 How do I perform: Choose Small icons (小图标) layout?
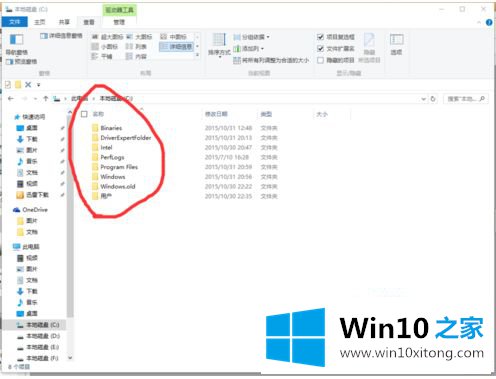(105, 47)
